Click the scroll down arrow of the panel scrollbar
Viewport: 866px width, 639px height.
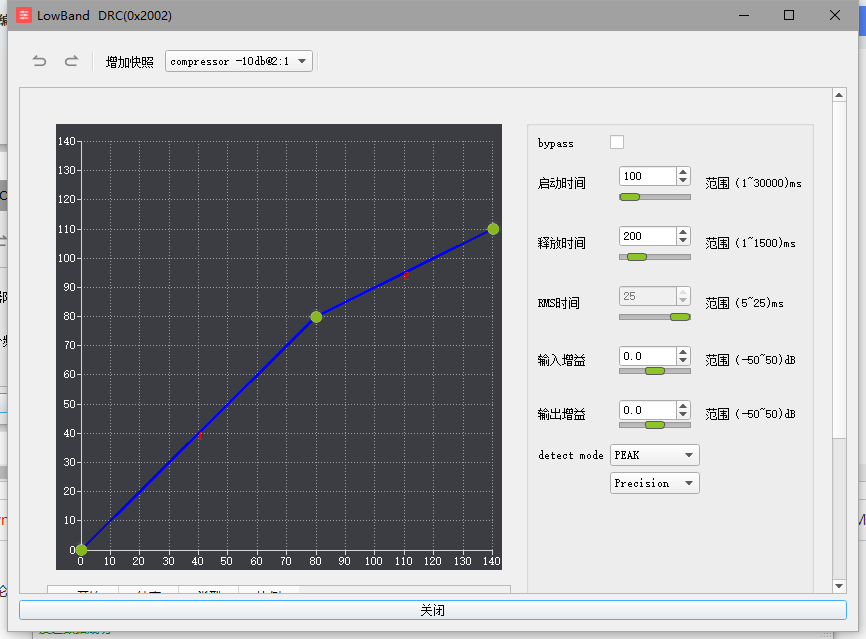(x=839, y=586)
